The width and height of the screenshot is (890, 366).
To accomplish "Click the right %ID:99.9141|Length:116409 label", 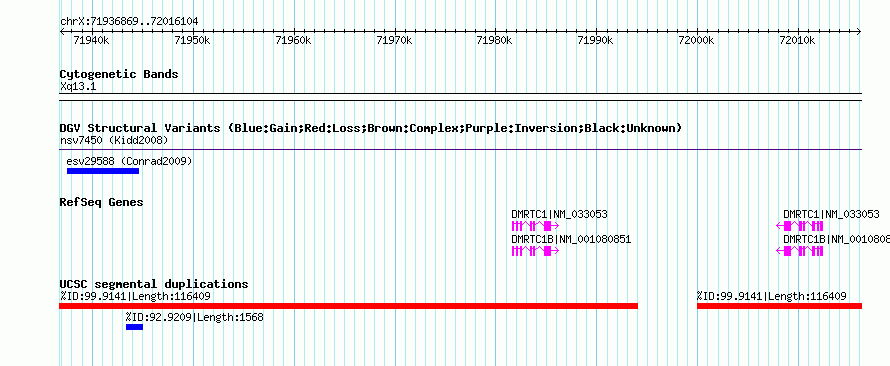I will 772,296.
